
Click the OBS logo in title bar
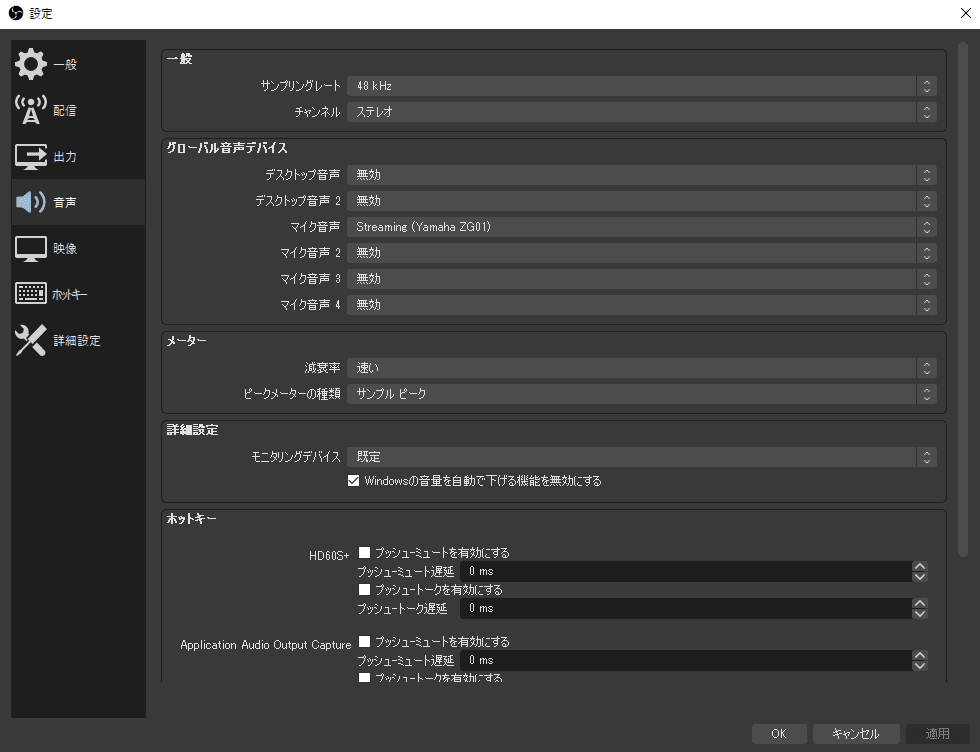coord(15,14)
